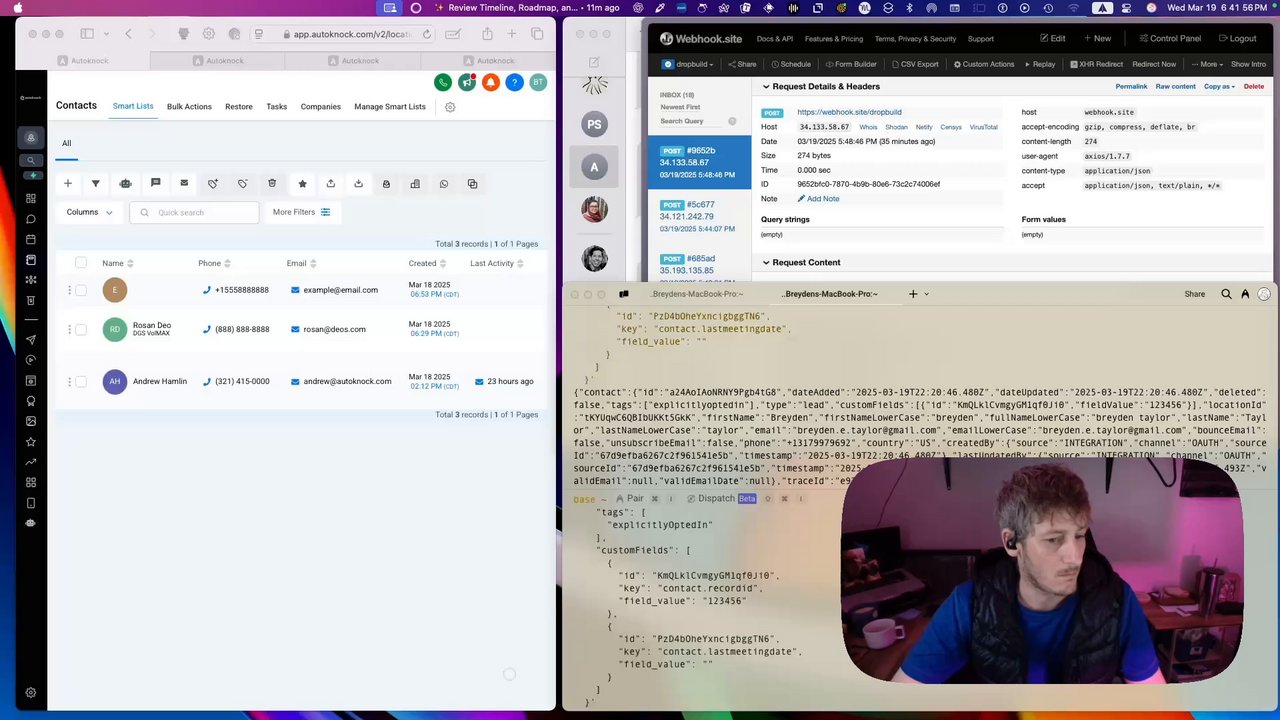1280x720 pixels.
Task: Open the blue help question mark
Action: pyautogui.click(x=514, y=82)
